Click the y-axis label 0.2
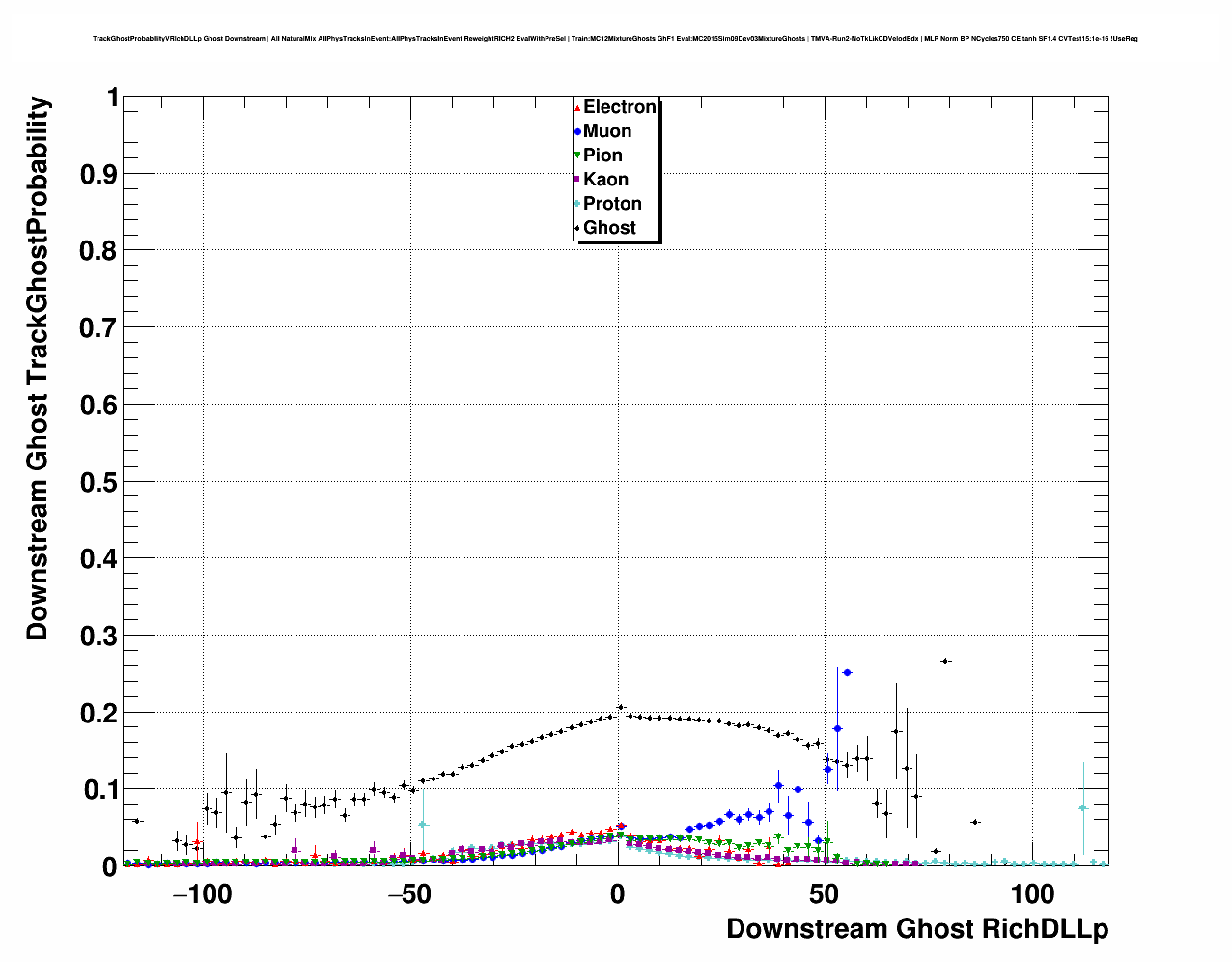The width and height of the screenshot is (1232, 962). point(100,713)
